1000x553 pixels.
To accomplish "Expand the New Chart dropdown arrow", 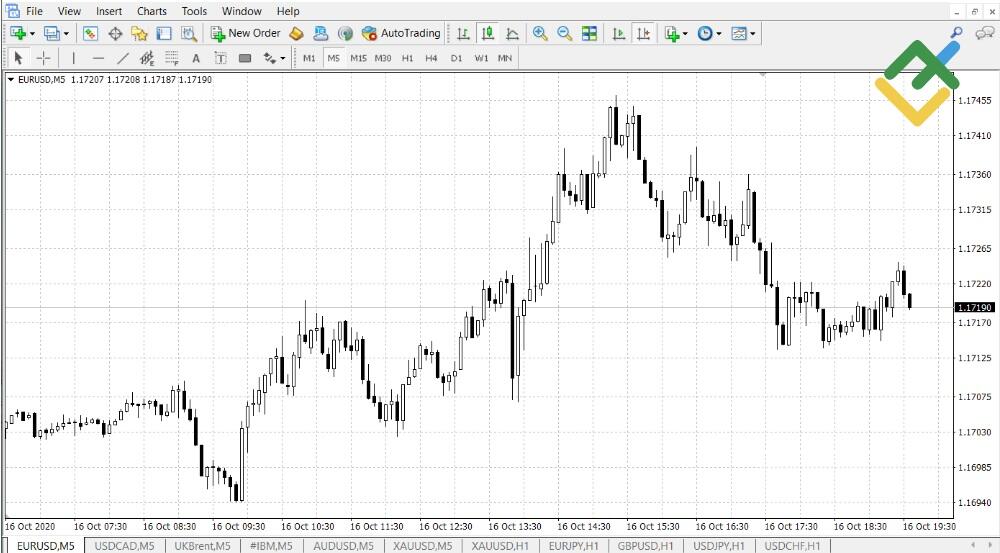I will pyautogui.click(x=32, y=34).
